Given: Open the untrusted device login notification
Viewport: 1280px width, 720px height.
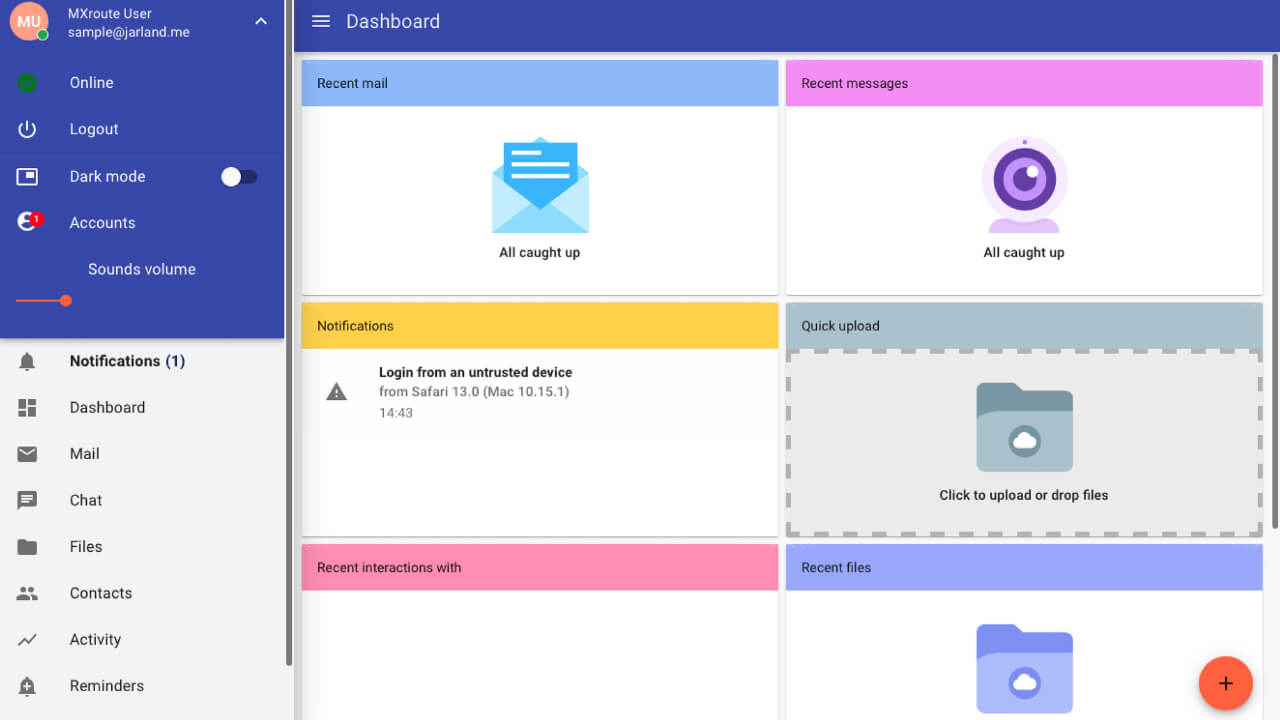Looking at the screenshot, I should pos(475,391).
